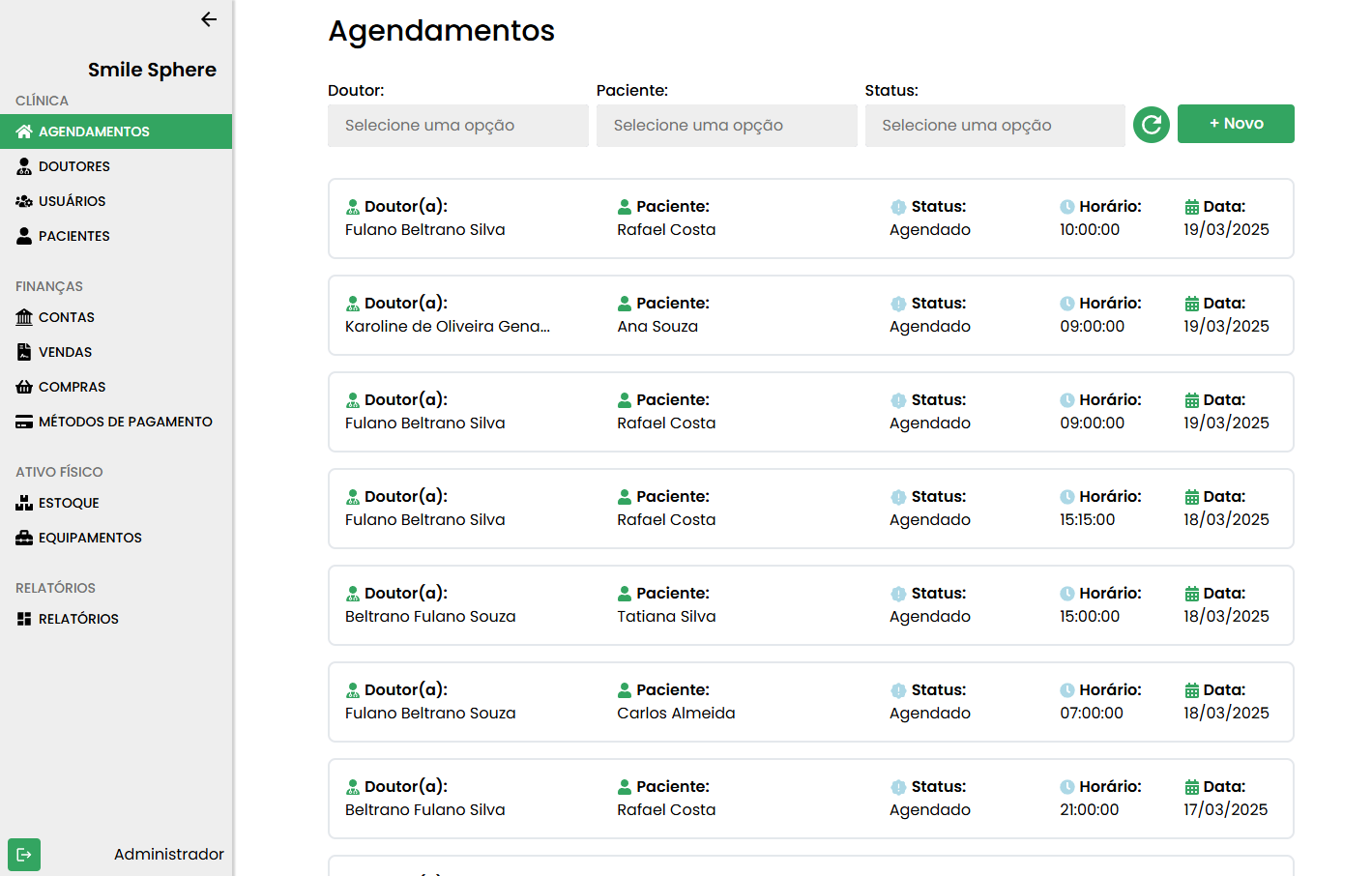
Task: Expand the Status filter dropdown
Action: click(x=994, y=126)
